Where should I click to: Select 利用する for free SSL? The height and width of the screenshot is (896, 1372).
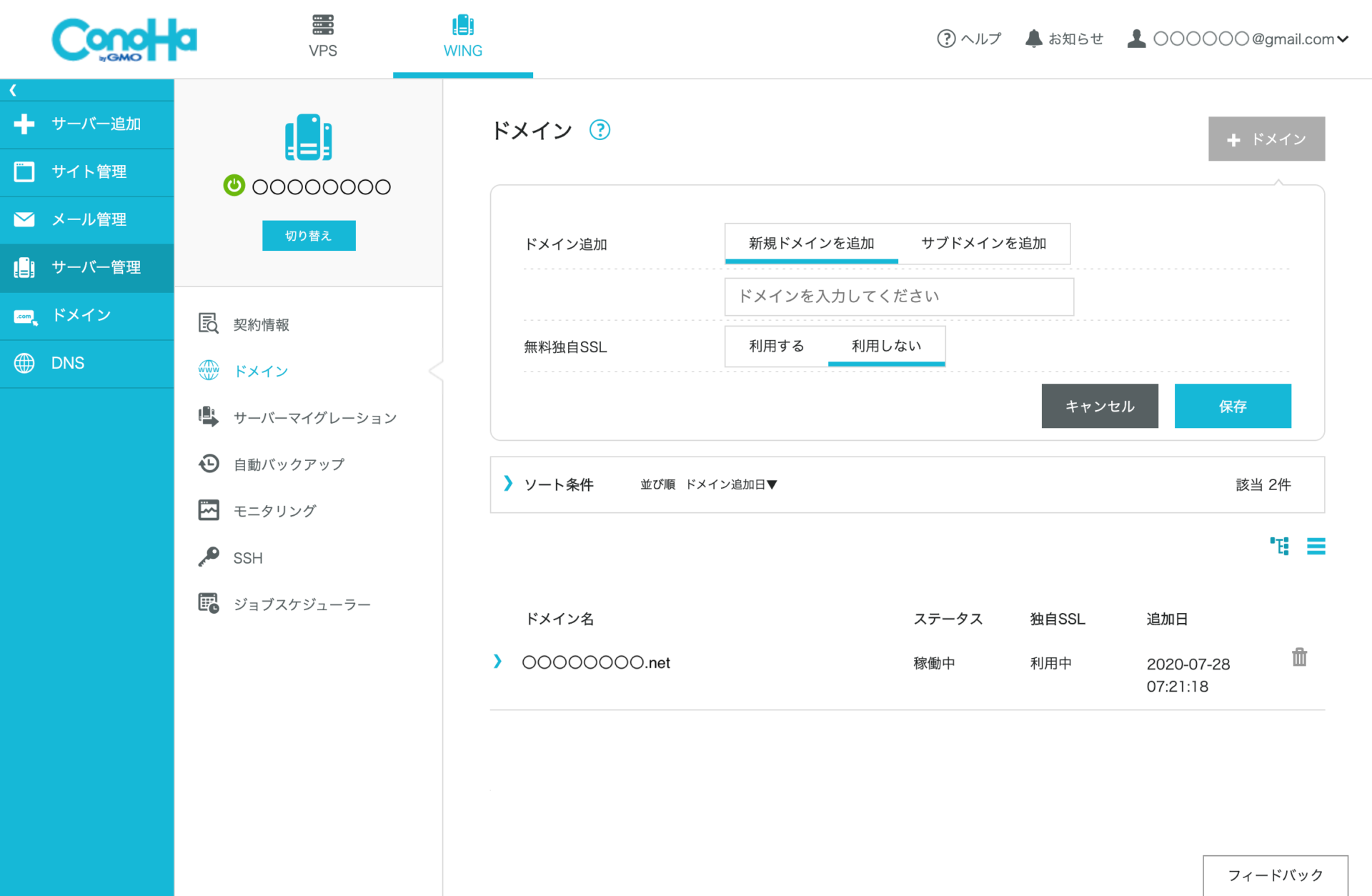(776, 347)
